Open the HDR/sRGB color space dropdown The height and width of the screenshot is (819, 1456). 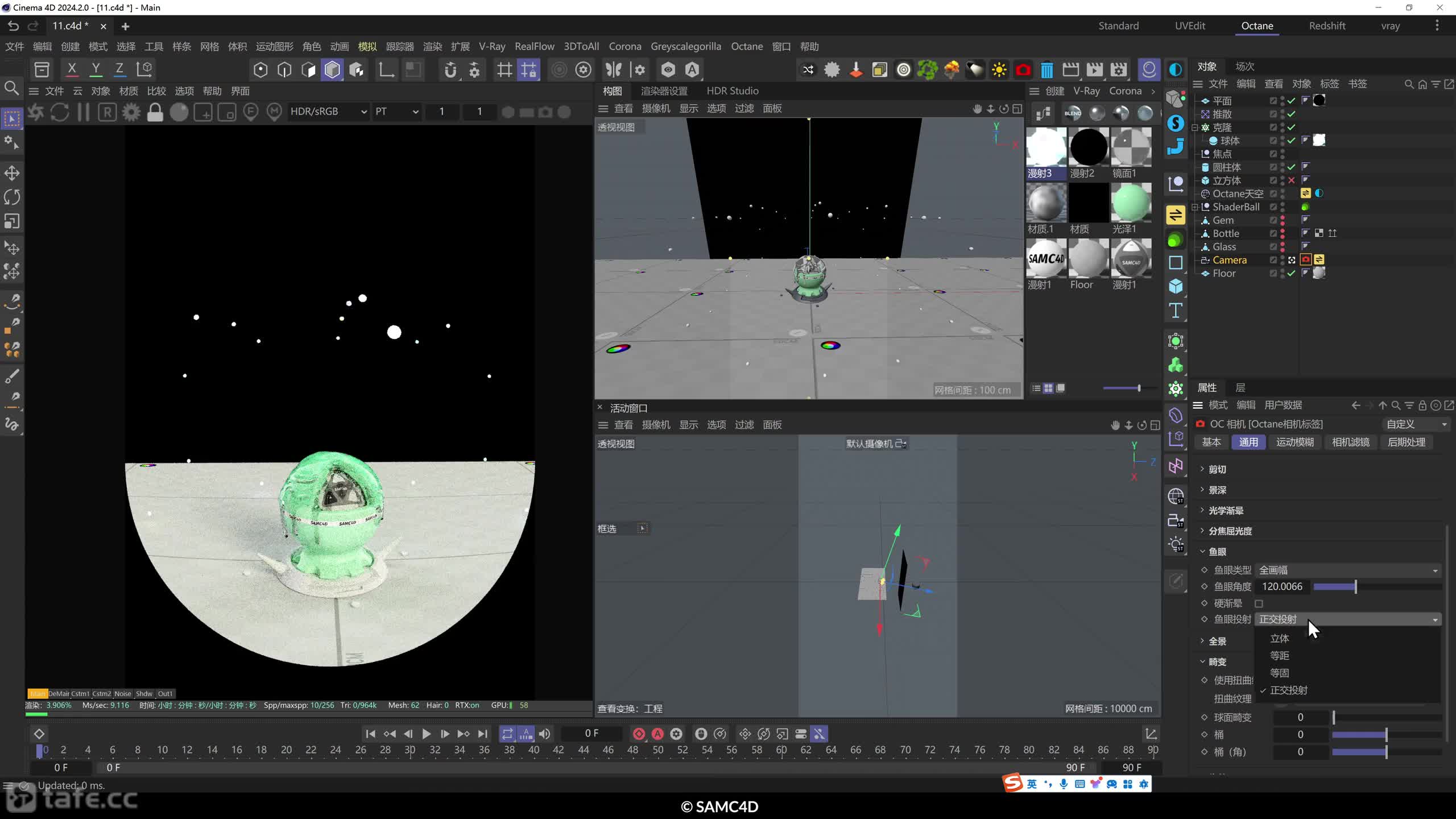pyautogui.click(x=329, y=111)
